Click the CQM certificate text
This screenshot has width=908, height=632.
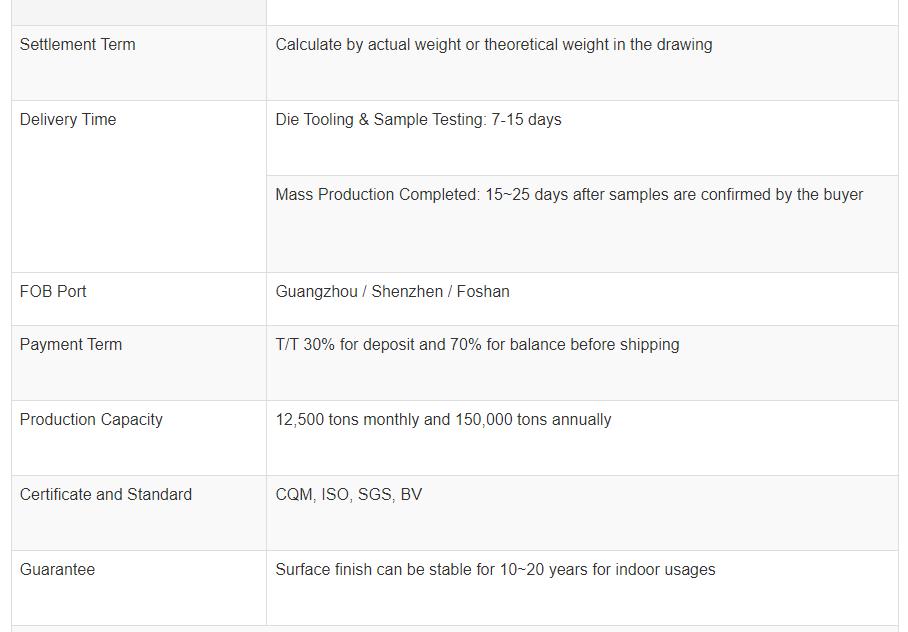pyautogui.click(x=294, y=495)
